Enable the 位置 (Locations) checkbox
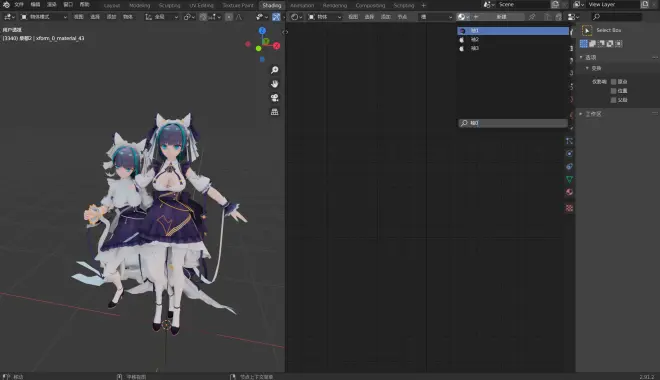 (x=613, y=90)
